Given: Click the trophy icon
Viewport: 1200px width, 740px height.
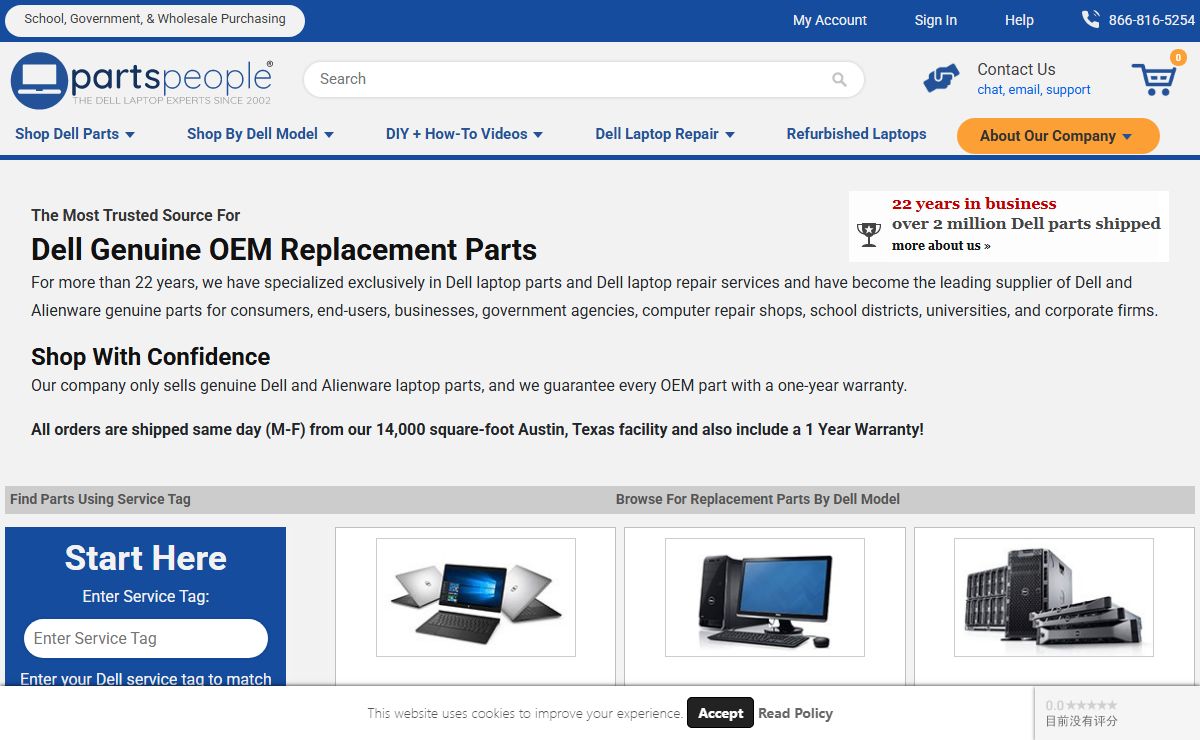Looking at the screenshot, I should (869, 234).
